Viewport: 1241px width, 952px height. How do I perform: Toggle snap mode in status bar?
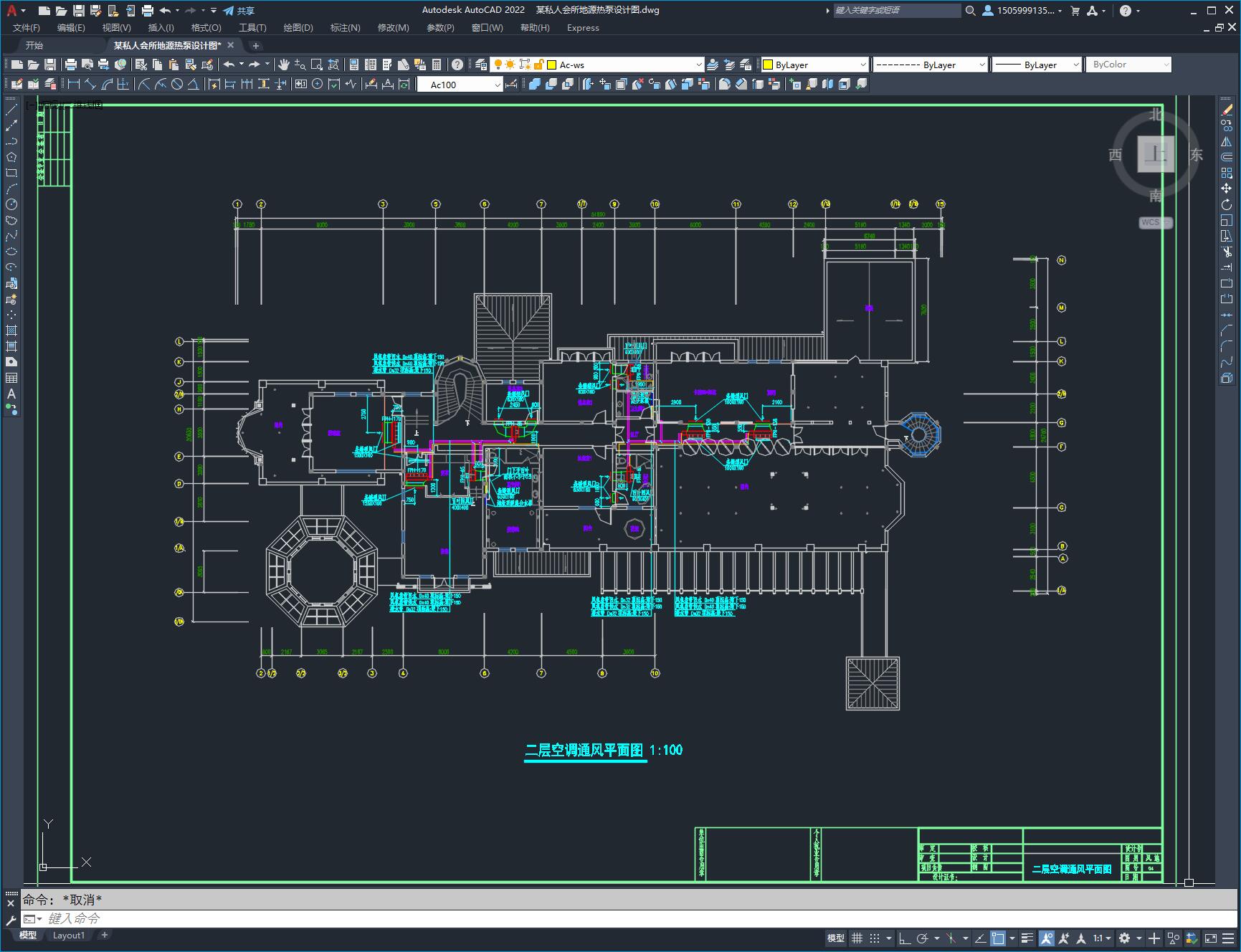(875, 938)
